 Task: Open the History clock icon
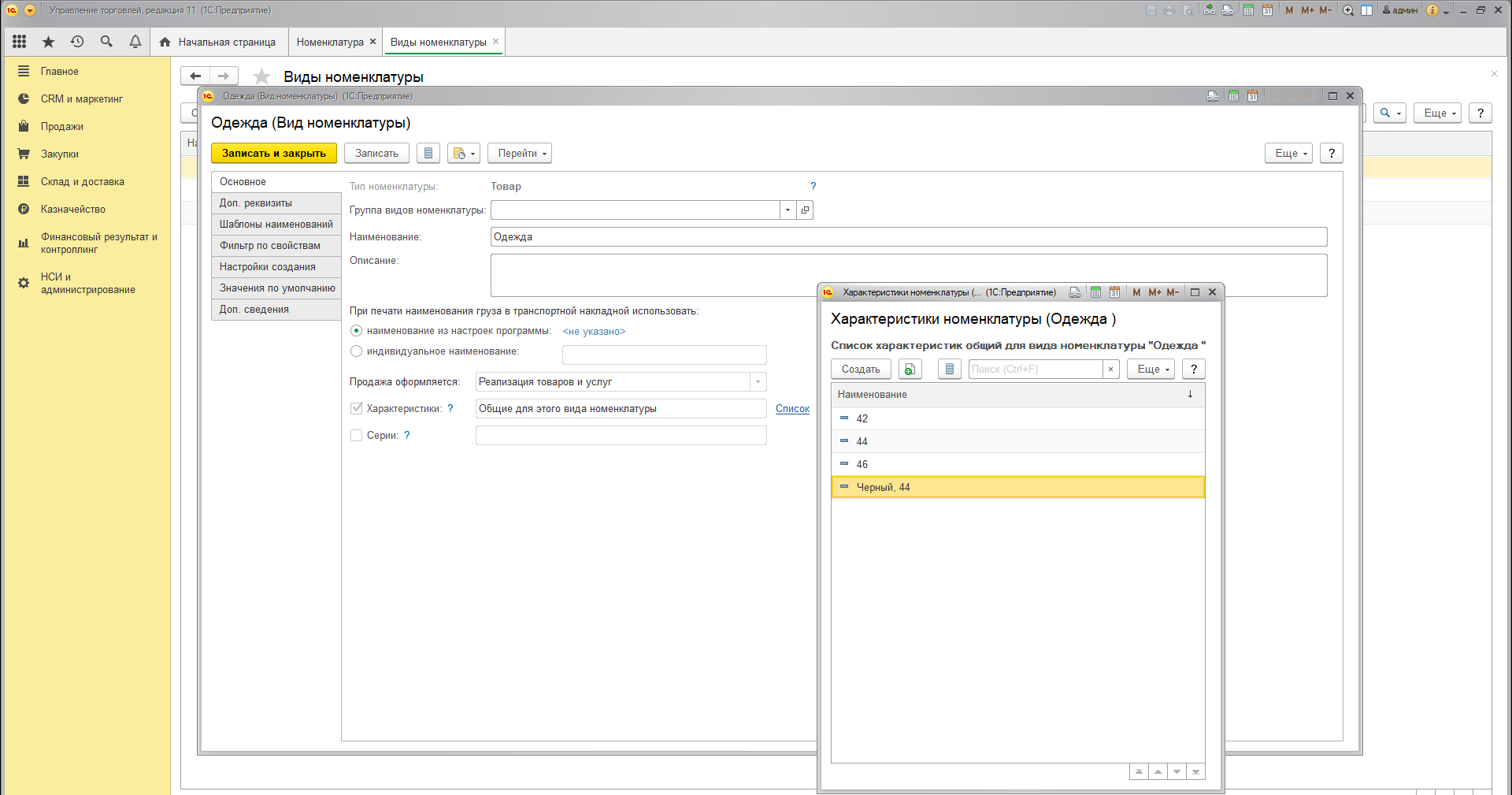tap(77, 42)
